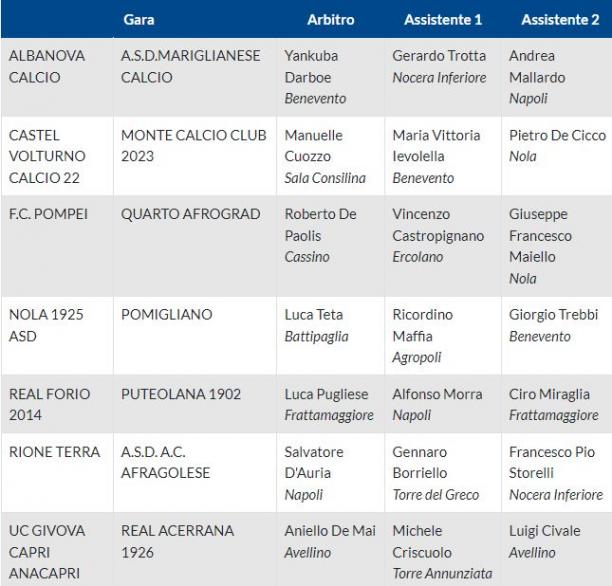Click referee Luca Teta

coord(313,315)
